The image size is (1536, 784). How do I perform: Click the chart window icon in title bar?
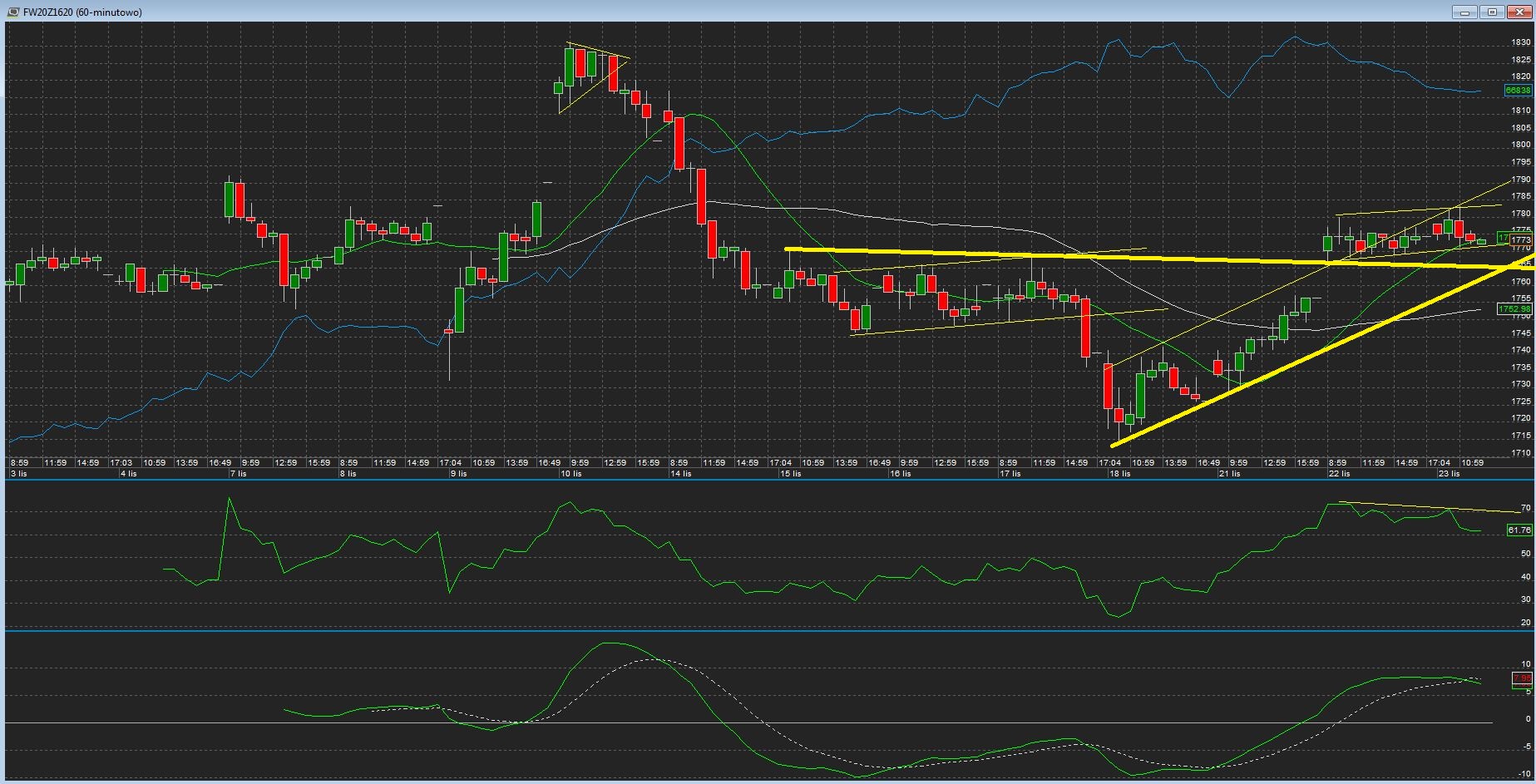pyautogui.click(x=13, y=12)
